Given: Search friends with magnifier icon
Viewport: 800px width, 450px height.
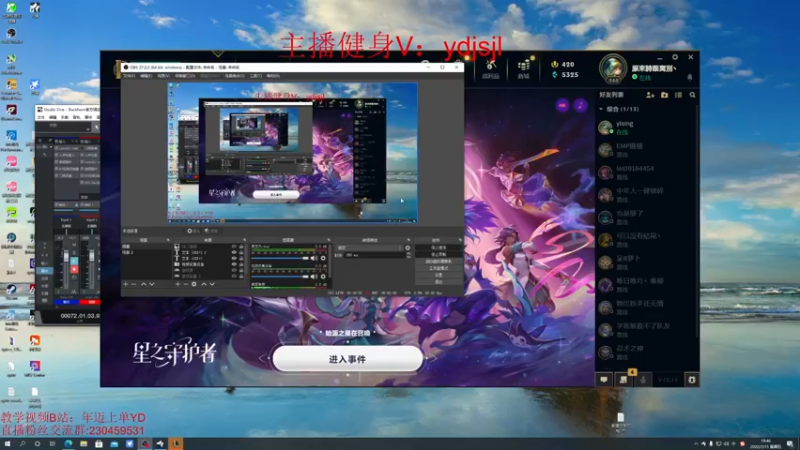Looking at the screenshot, I should 692,95.
